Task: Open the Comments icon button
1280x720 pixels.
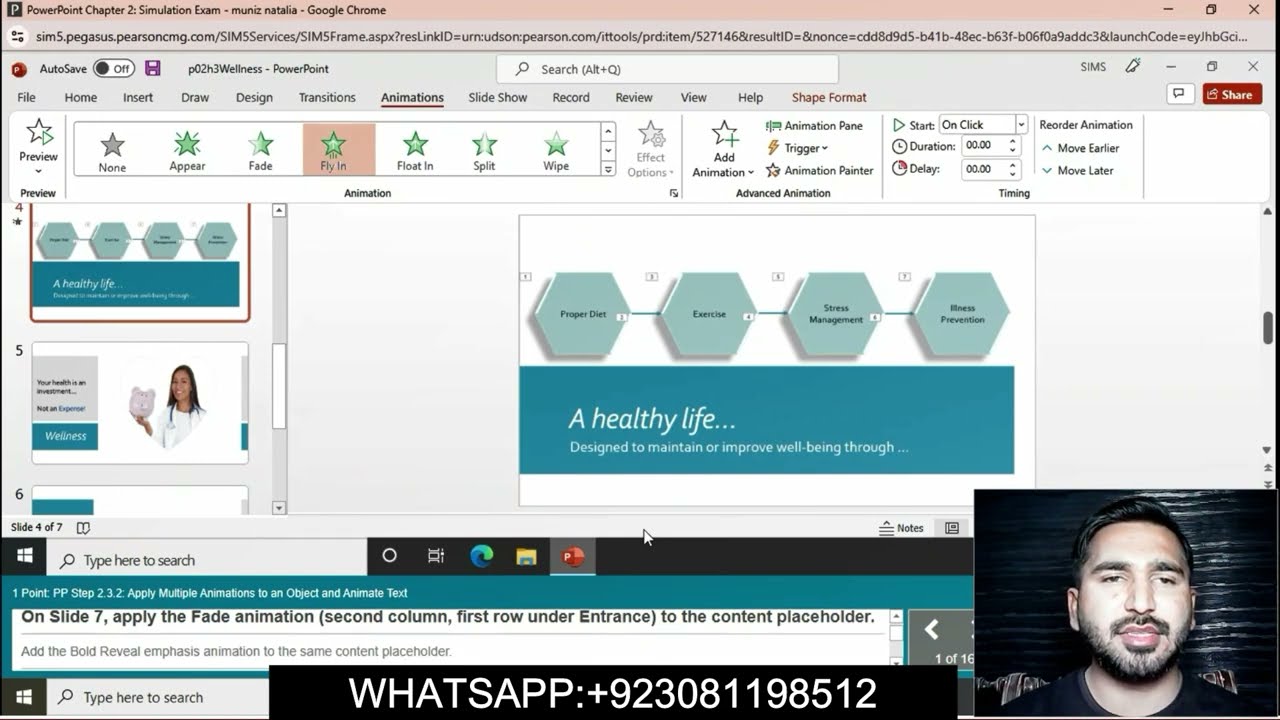Action: 1181,94
